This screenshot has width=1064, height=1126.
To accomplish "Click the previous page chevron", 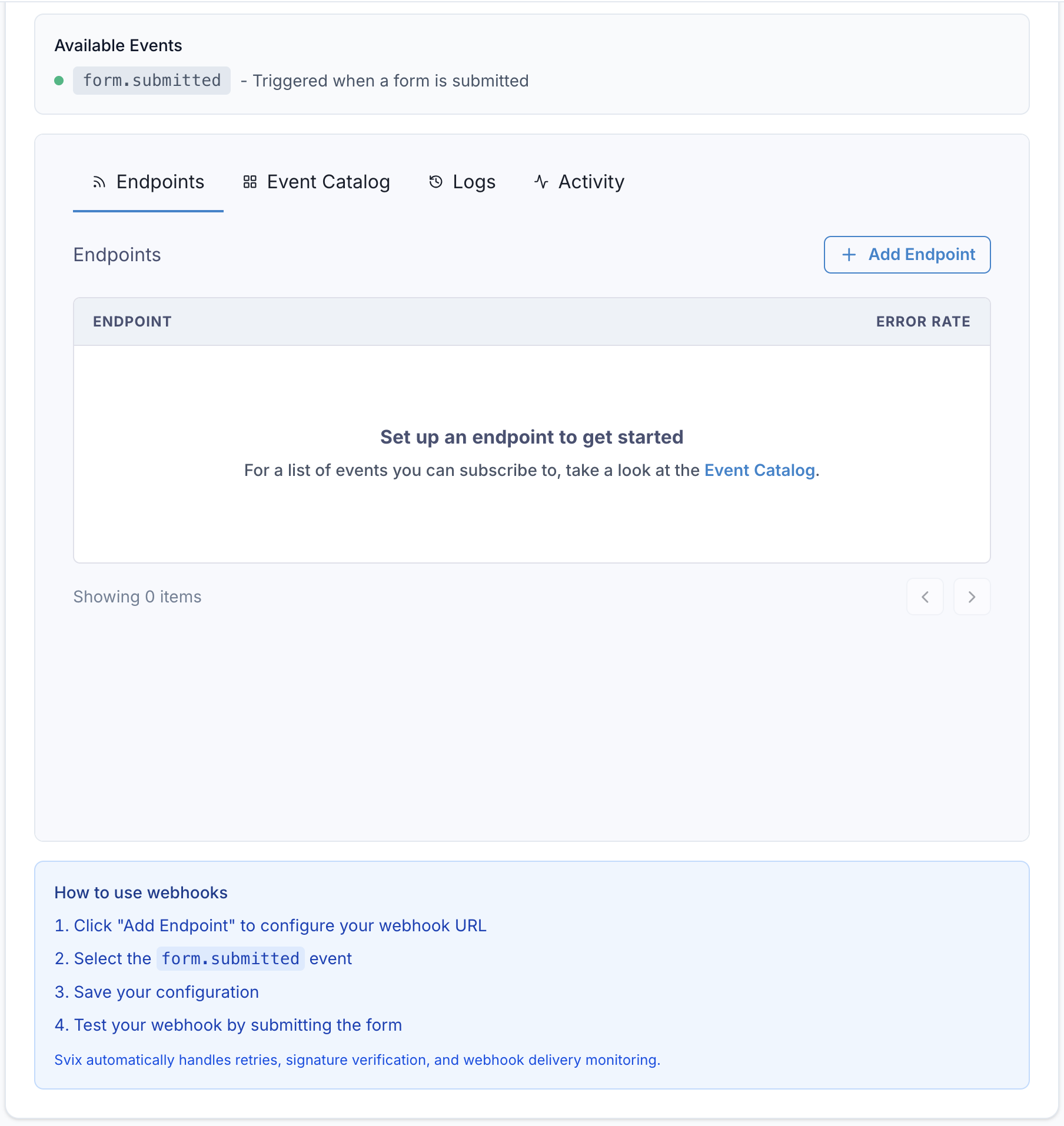I will (925, 597).
